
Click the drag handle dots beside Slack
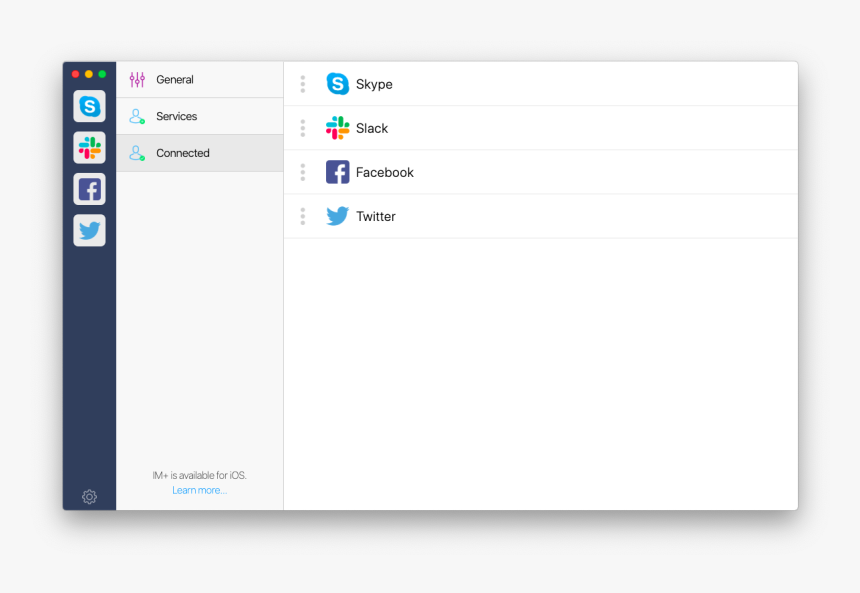click(x=303, y=128)
